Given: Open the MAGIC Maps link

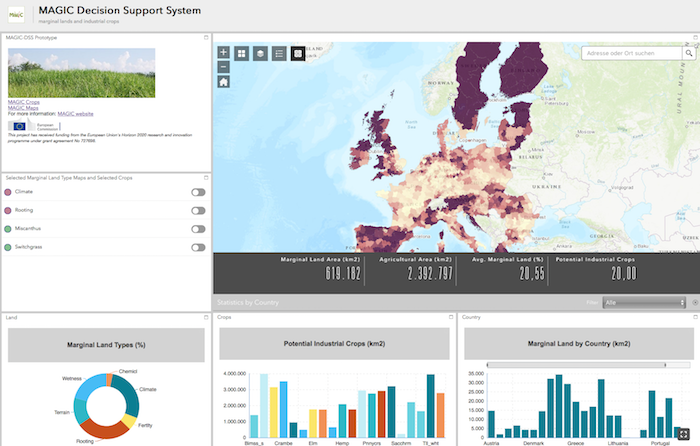Looking at the screenshot, I should point(24,108).
